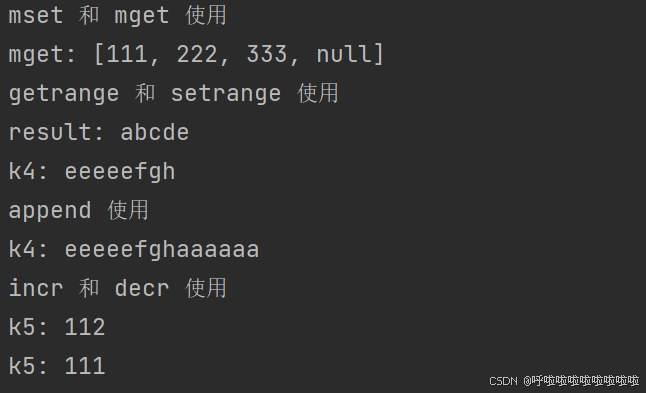Click the text abcde
The width and height of the screenshot is (646, 393).
(155, 132)
